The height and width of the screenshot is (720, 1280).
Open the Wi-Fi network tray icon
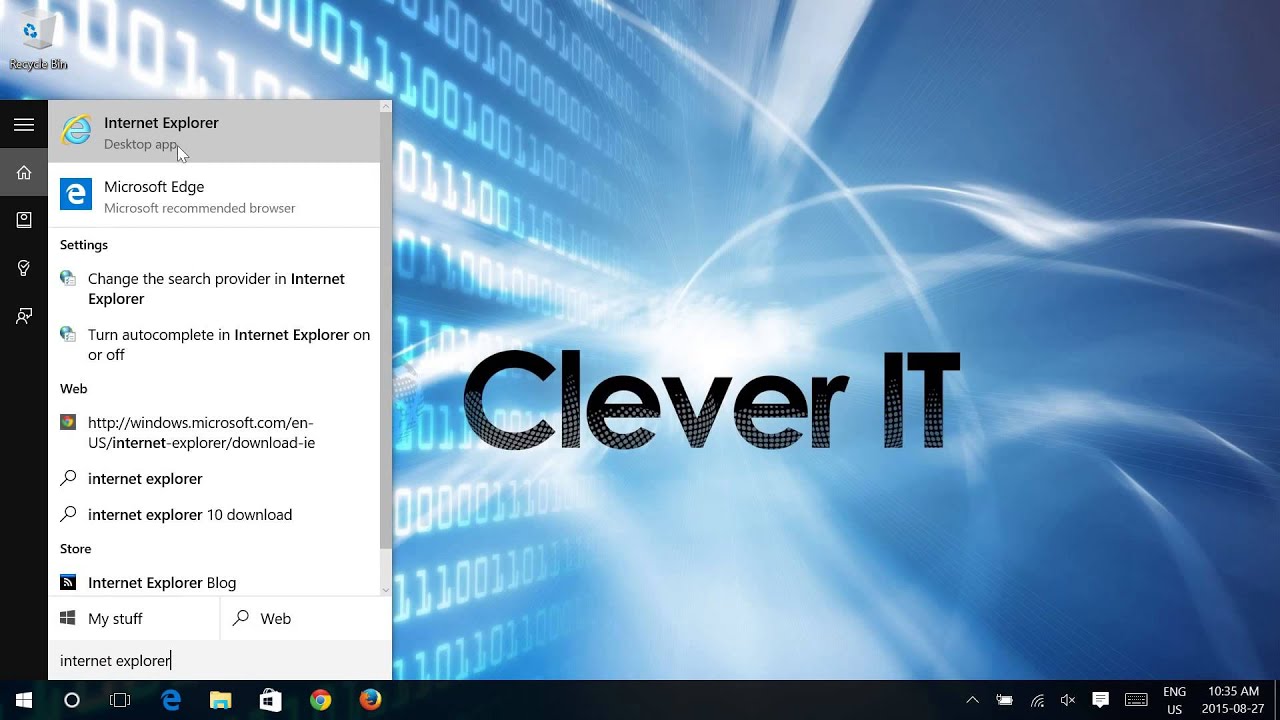point(1038,700)
